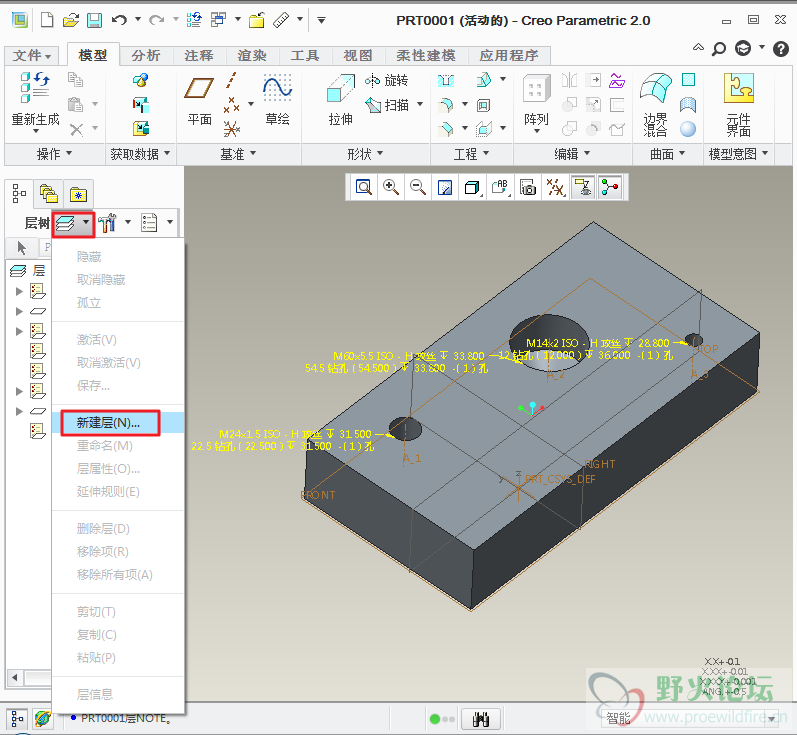Viewport: 797px width, 735px height.
Task: Save the model with the diskette icon
Action: [94, 20]
